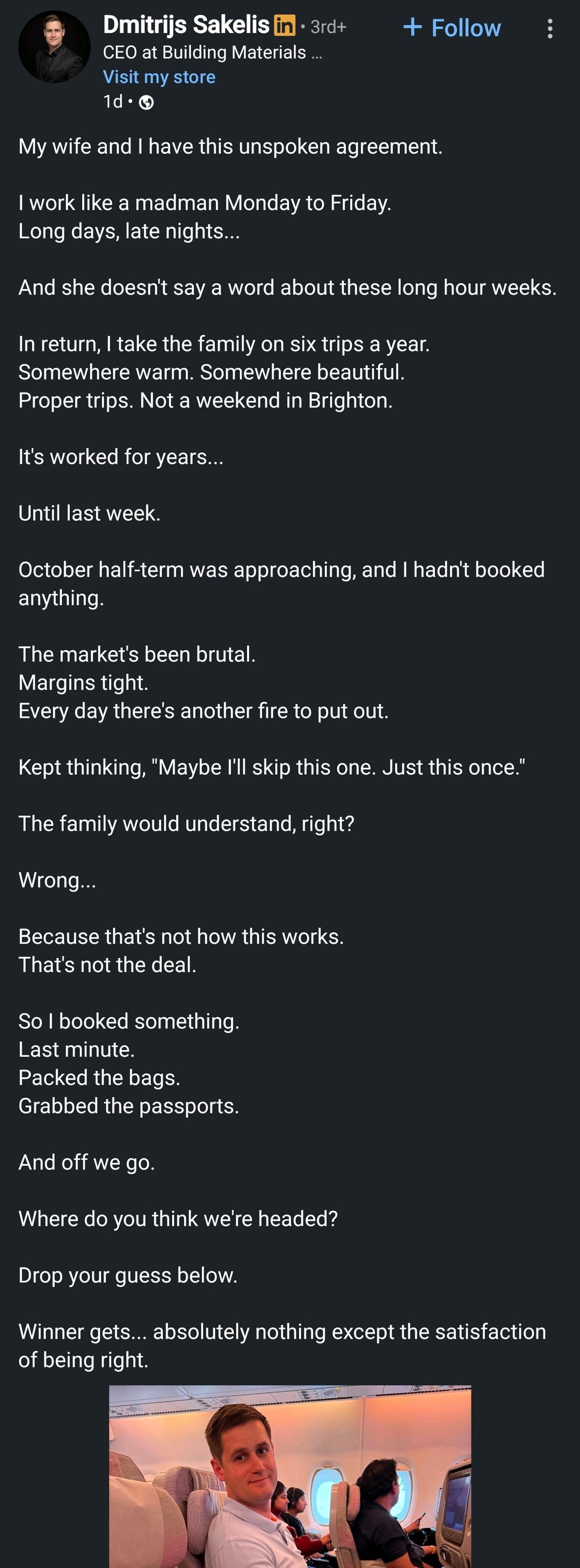Click the "Wrong..." line

pyautogui.click(x=57, y=880)
